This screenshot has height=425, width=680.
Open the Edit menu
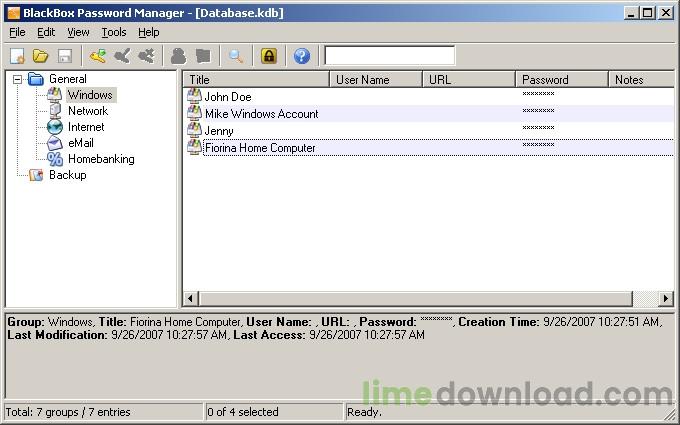[x=46, y=33]
